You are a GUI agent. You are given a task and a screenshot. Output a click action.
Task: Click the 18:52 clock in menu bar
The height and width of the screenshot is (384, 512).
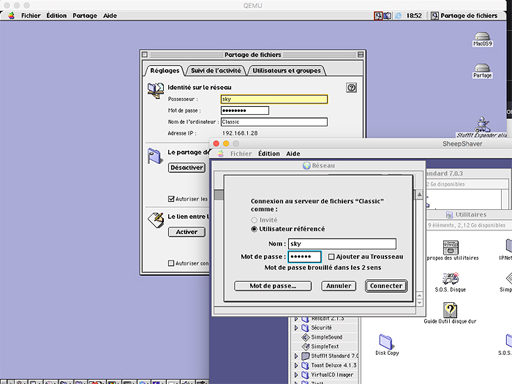[x=414, y=16]
